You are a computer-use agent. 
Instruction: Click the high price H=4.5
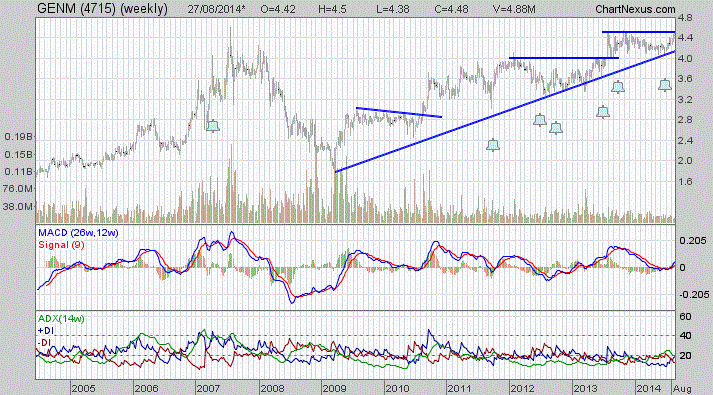click(x=332, y=9)
